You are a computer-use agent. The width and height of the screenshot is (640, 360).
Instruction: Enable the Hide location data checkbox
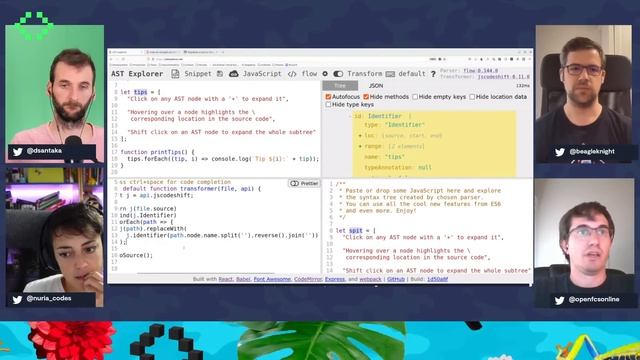coord(472,97)
